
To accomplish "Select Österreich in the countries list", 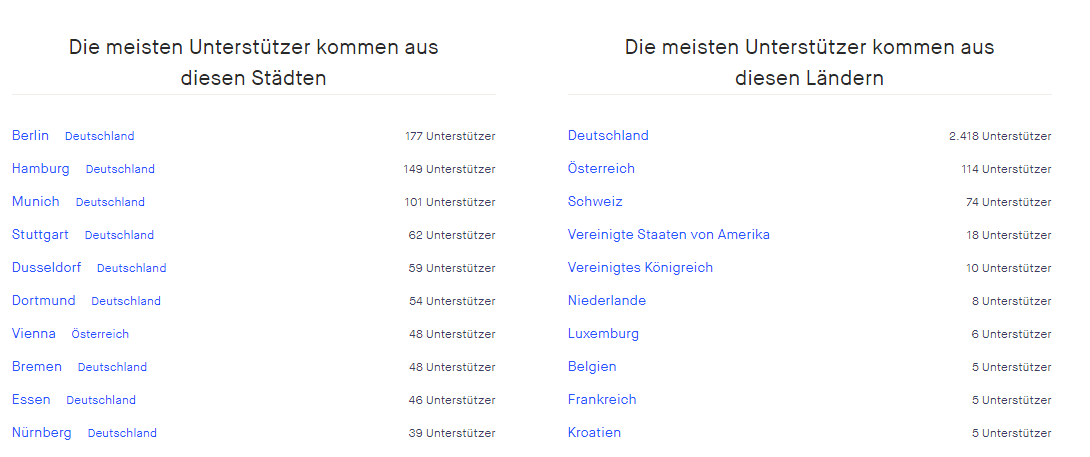I will coord(601,169).
